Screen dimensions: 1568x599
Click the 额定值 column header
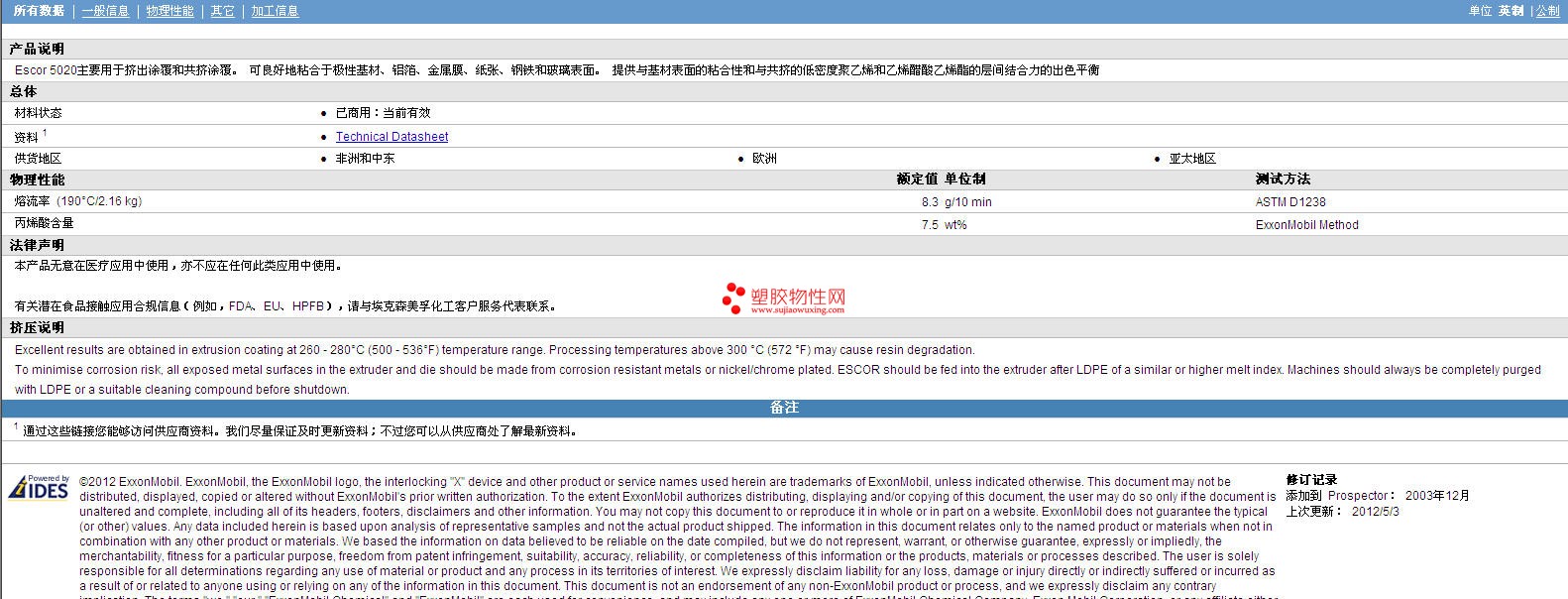(917, 180)
